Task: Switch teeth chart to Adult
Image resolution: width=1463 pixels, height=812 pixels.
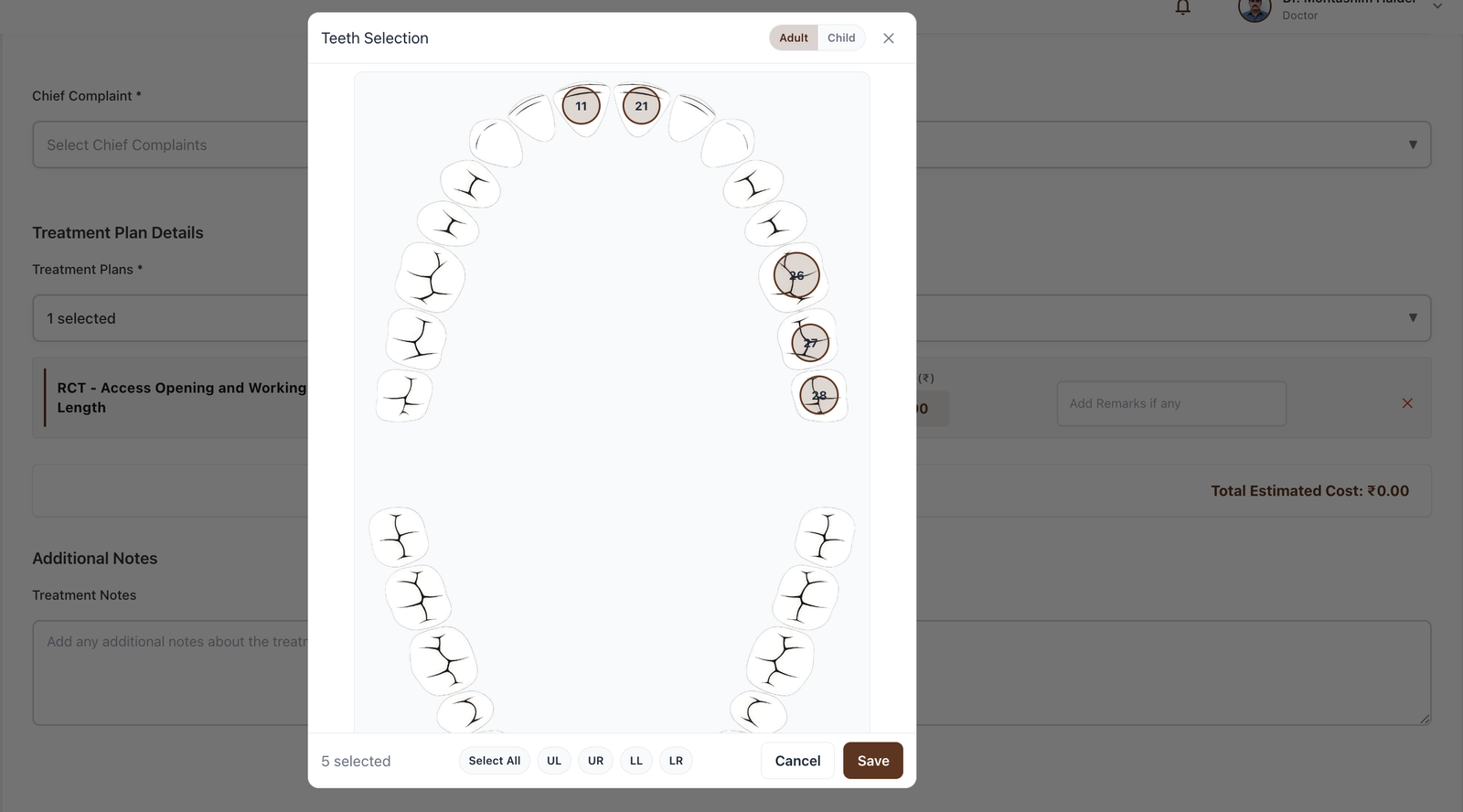Action: (x=793, y=38)
